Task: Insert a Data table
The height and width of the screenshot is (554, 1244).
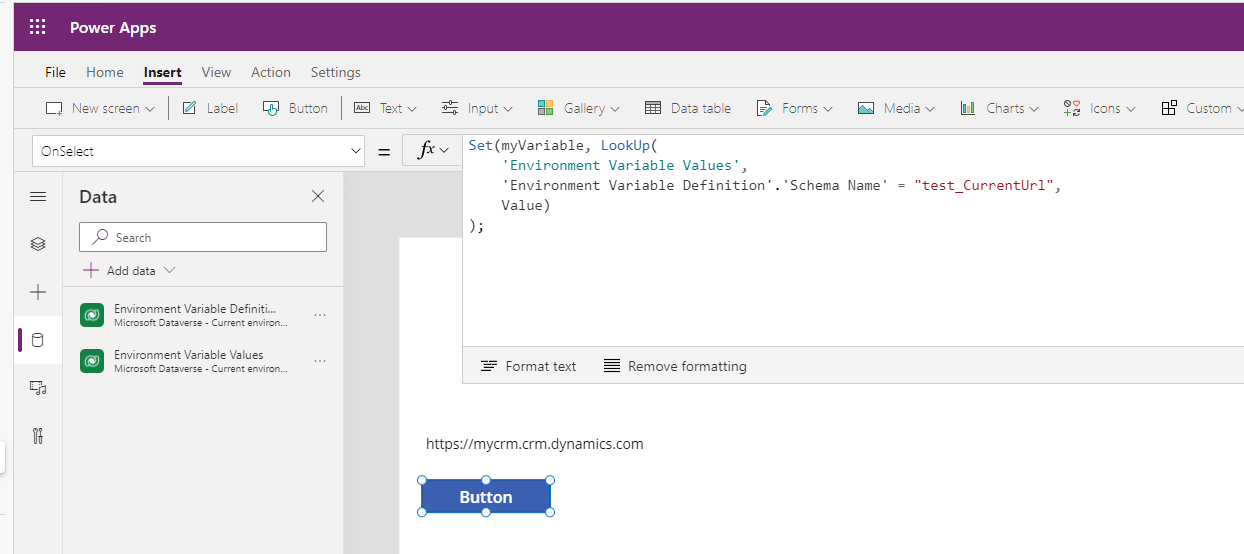Action: [688, 108]
